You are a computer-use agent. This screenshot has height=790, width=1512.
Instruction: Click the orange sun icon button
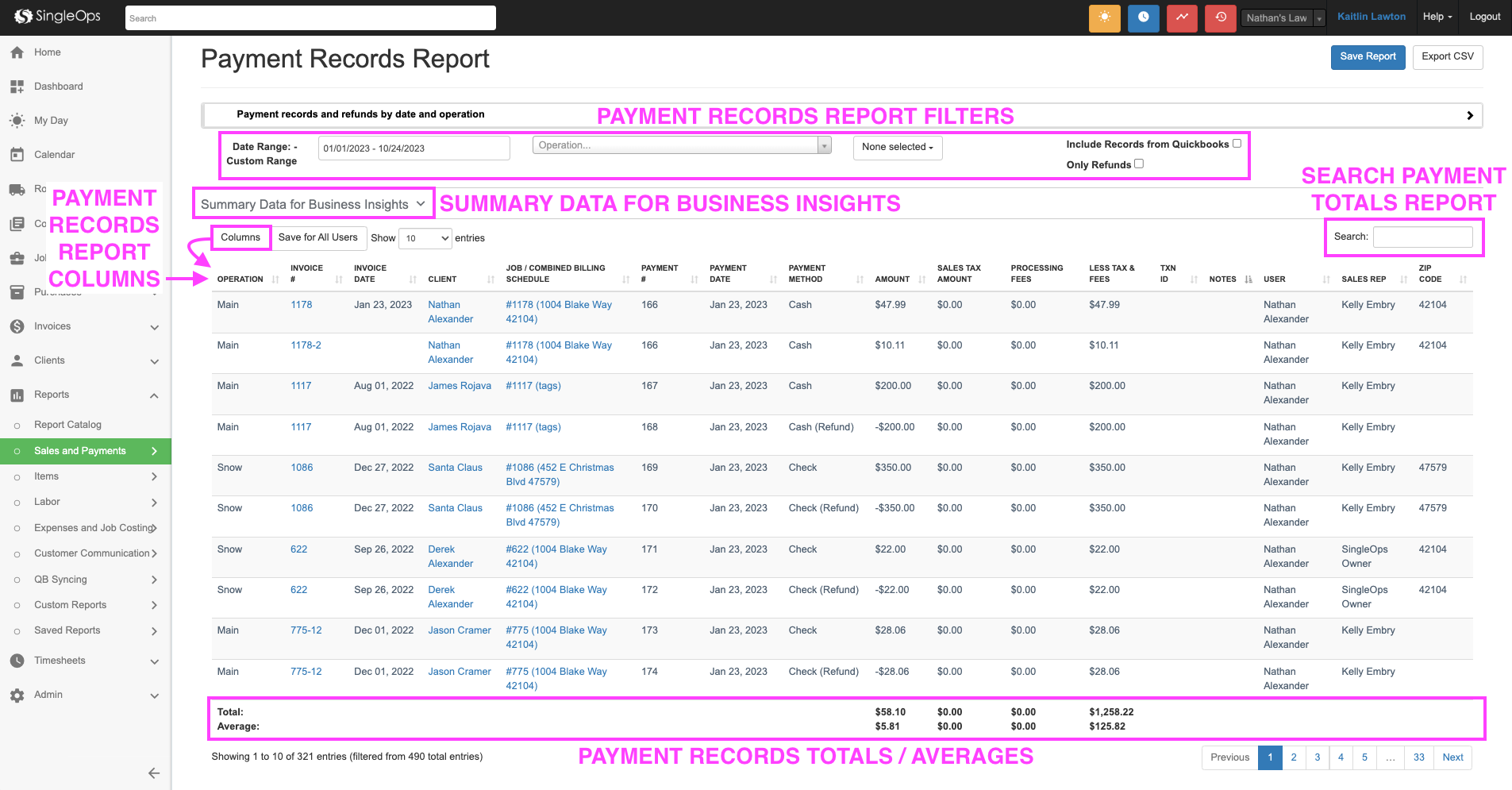pyautogui.click(x=1104, y=17)
